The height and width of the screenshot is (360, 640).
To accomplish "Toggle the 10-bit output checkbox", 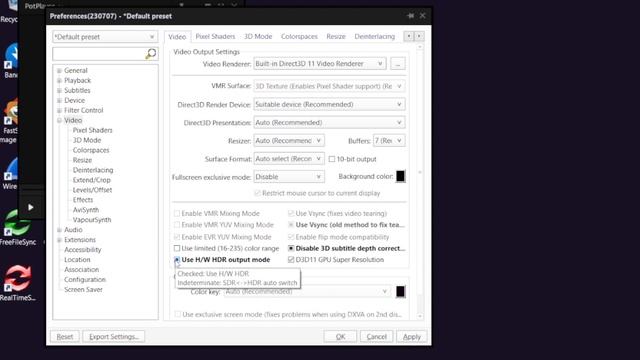I will [332, 159].
